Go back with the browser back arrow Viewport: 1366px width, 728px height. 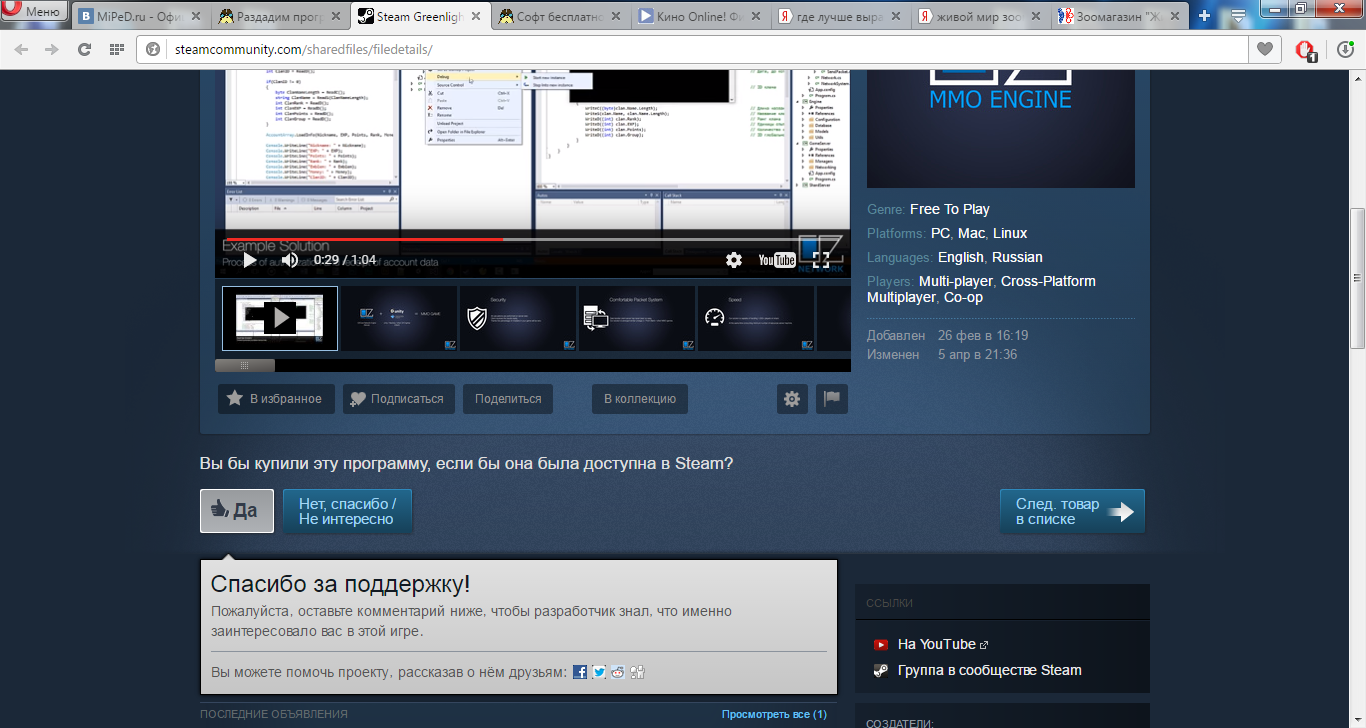[21, 49]
